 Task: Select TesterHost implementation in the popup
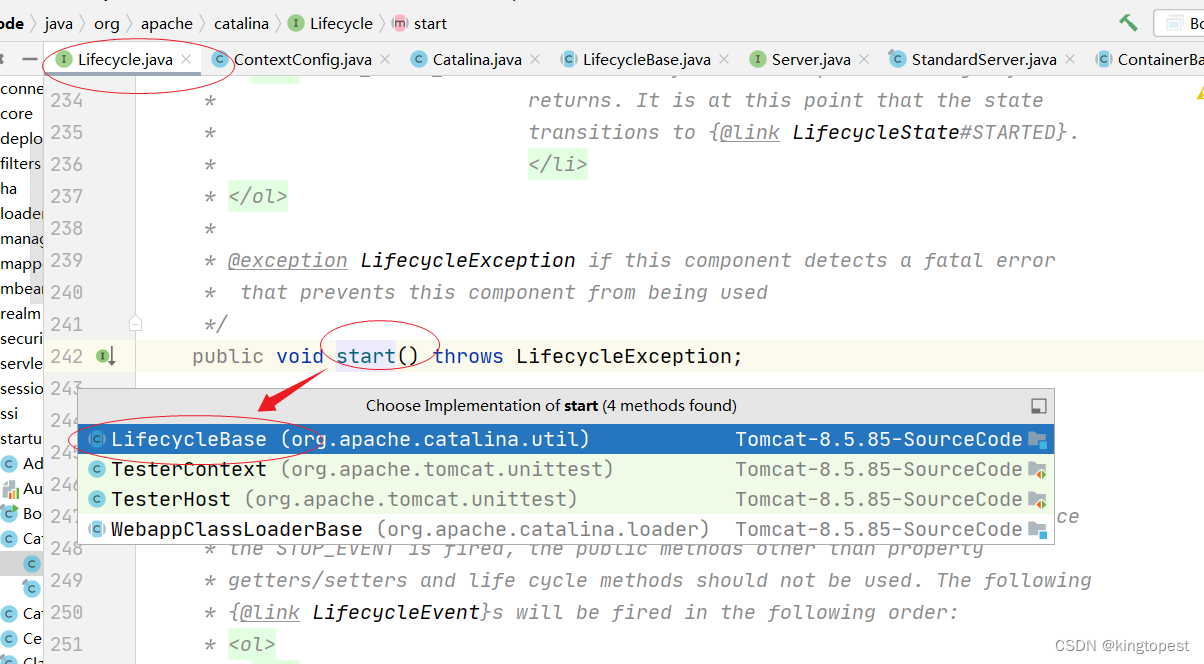(566, 499)
